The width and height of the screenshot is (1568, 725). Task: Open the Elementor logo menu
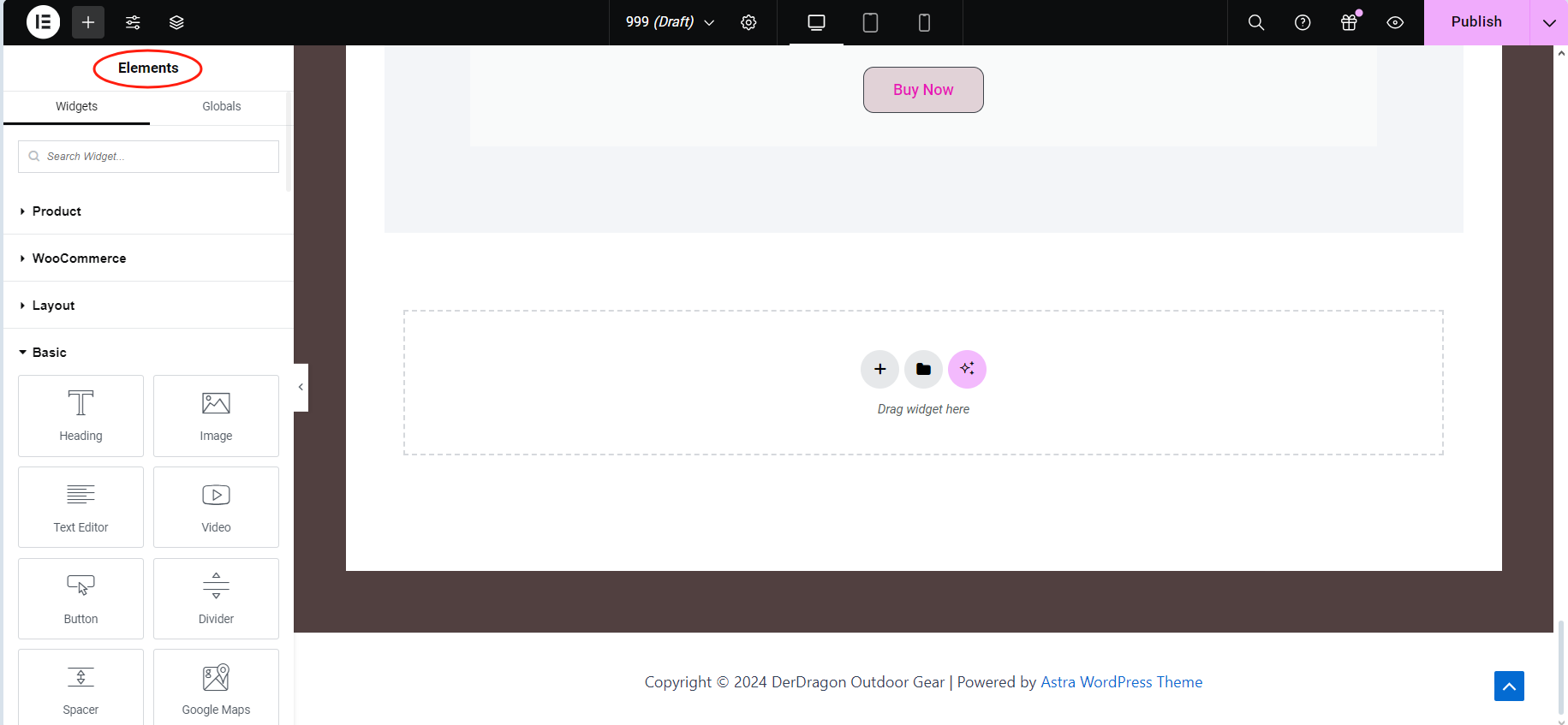tap(43, 22)
